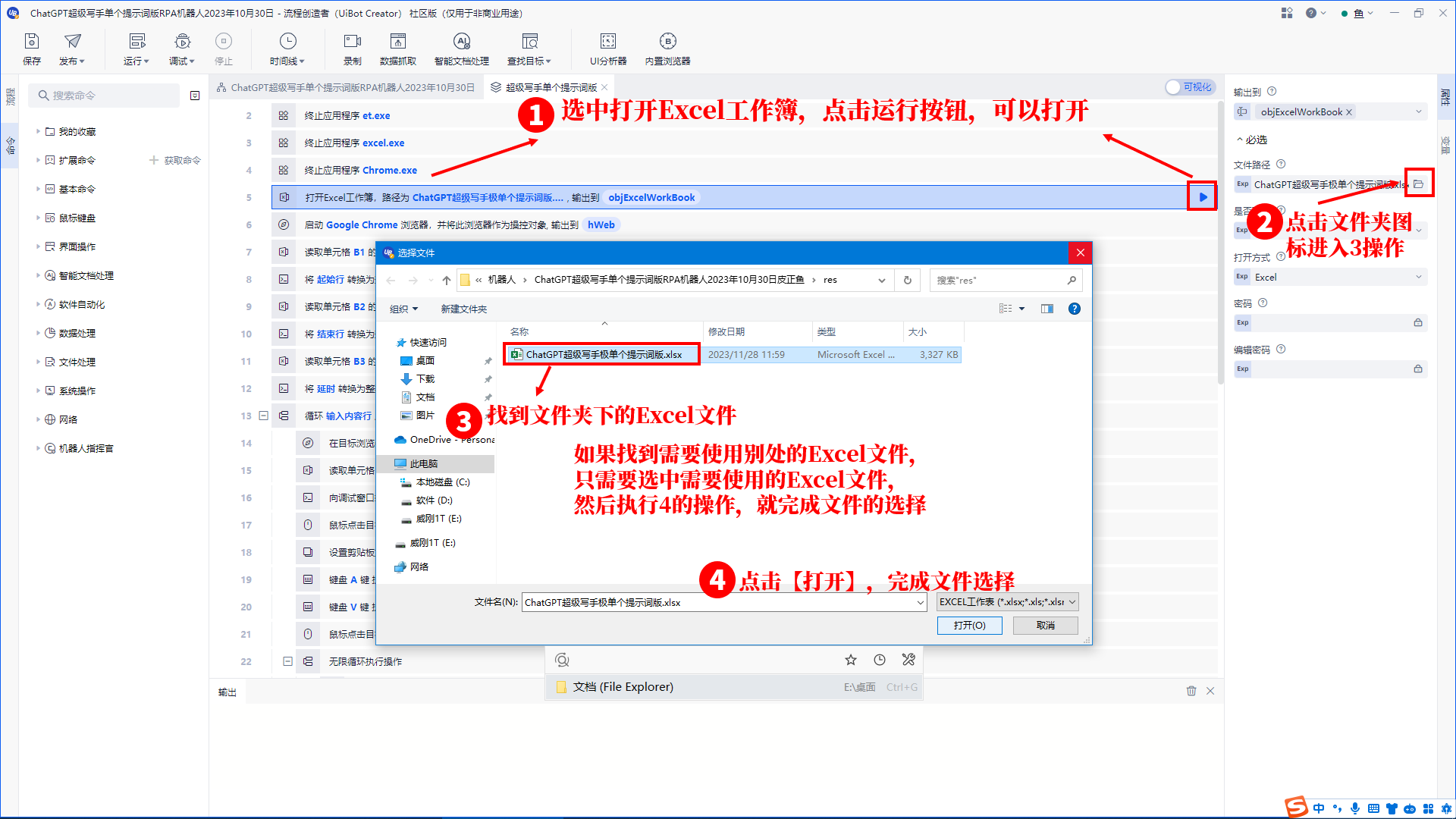Open the file dialog help icon
Screen dimensions: 1456x819
[x=1074, y=309]
